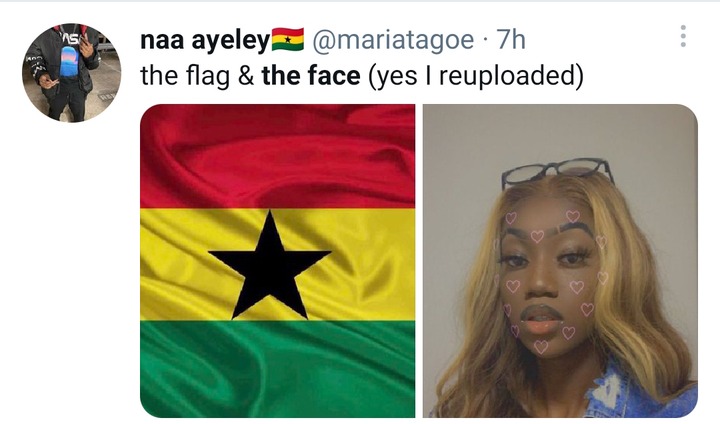Click the glasses on the woman's head
720x424 pixels.
click(x=558, y=172)
